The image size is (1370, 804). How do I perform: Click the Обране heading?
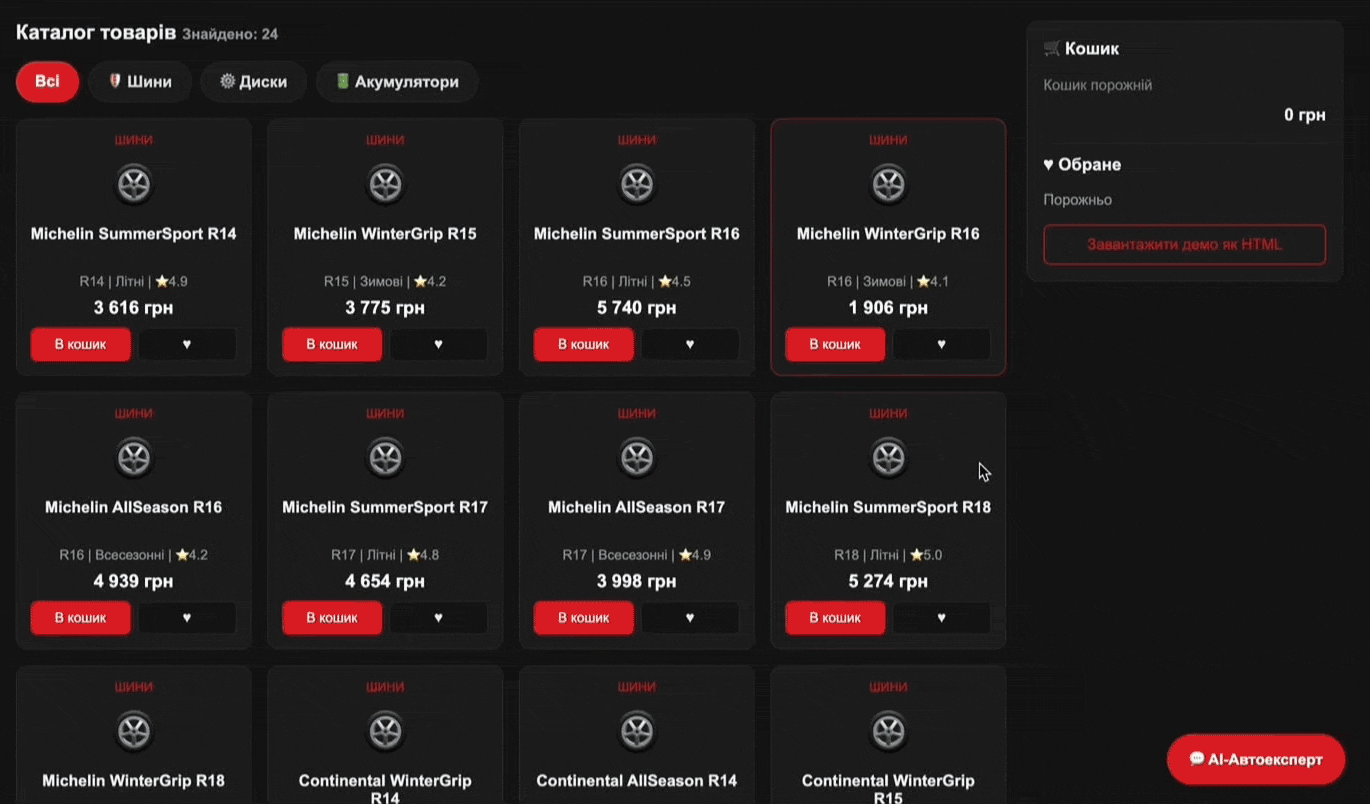coord(1082,164)
